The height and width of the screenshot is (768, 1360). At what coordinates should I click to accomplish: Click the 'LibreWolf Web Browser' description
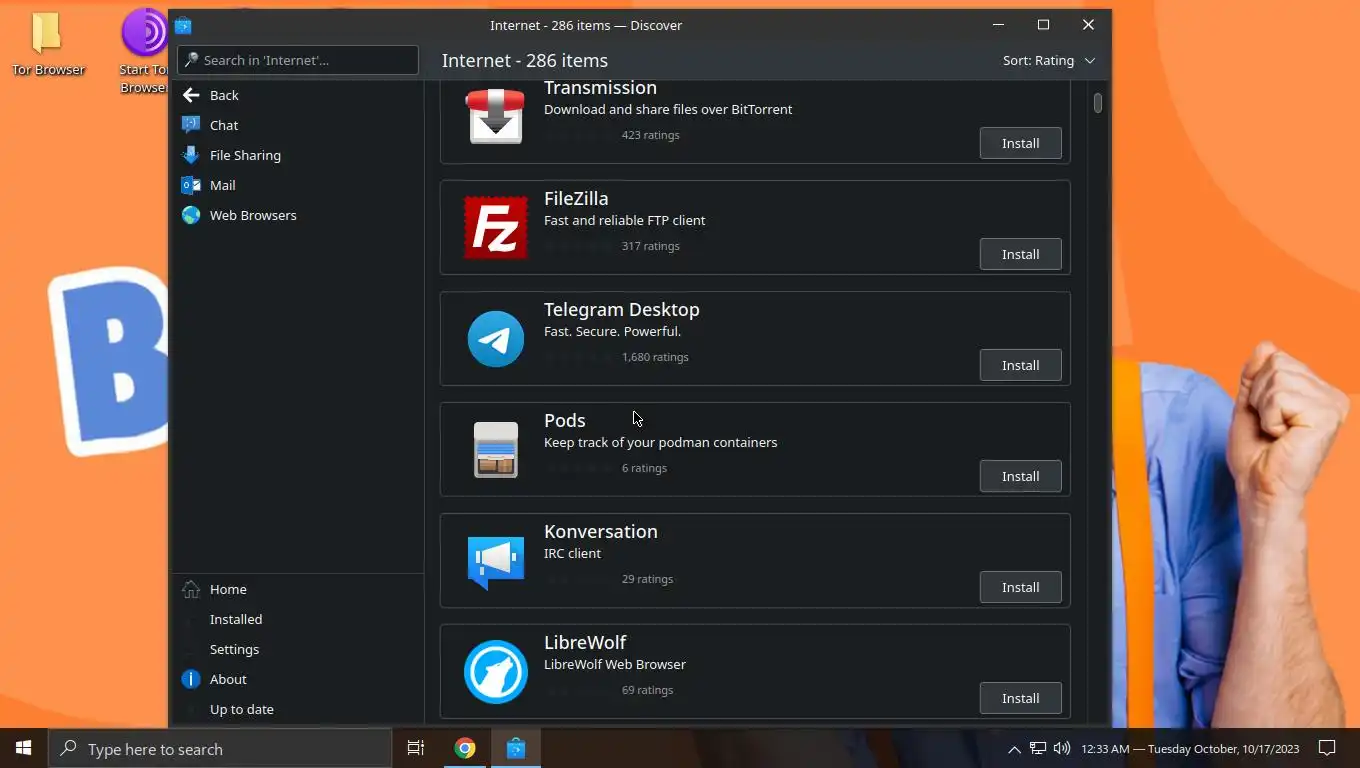tap(614, 664)
